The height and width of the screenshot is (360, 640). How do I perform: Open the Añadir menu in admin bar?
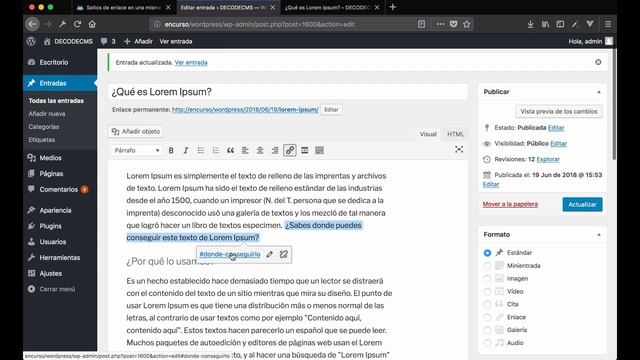coord(138,41)
